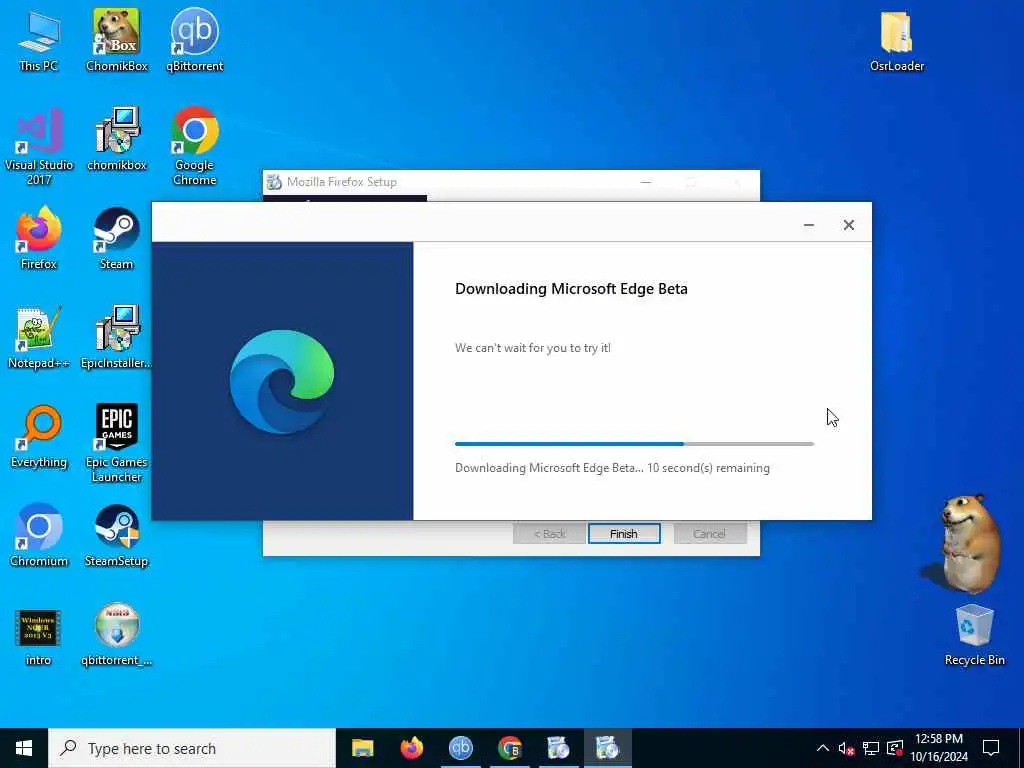Open the Everything search desktop shortcut

tap(39, 436)
